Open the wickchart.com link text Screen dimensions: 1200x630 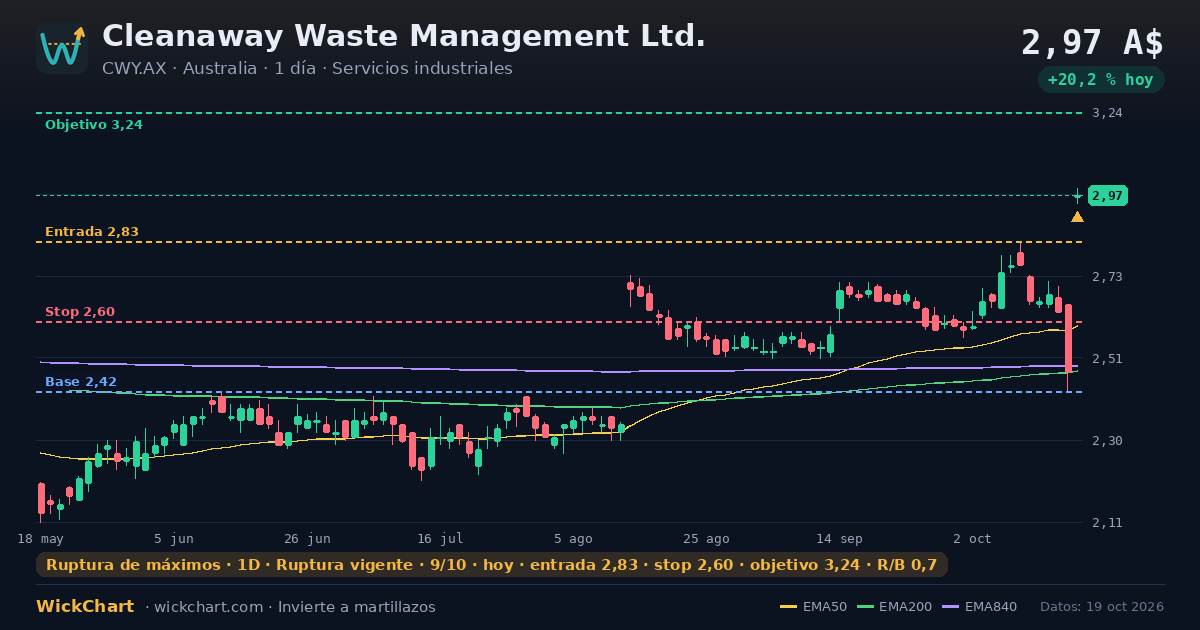coord(210,607)
